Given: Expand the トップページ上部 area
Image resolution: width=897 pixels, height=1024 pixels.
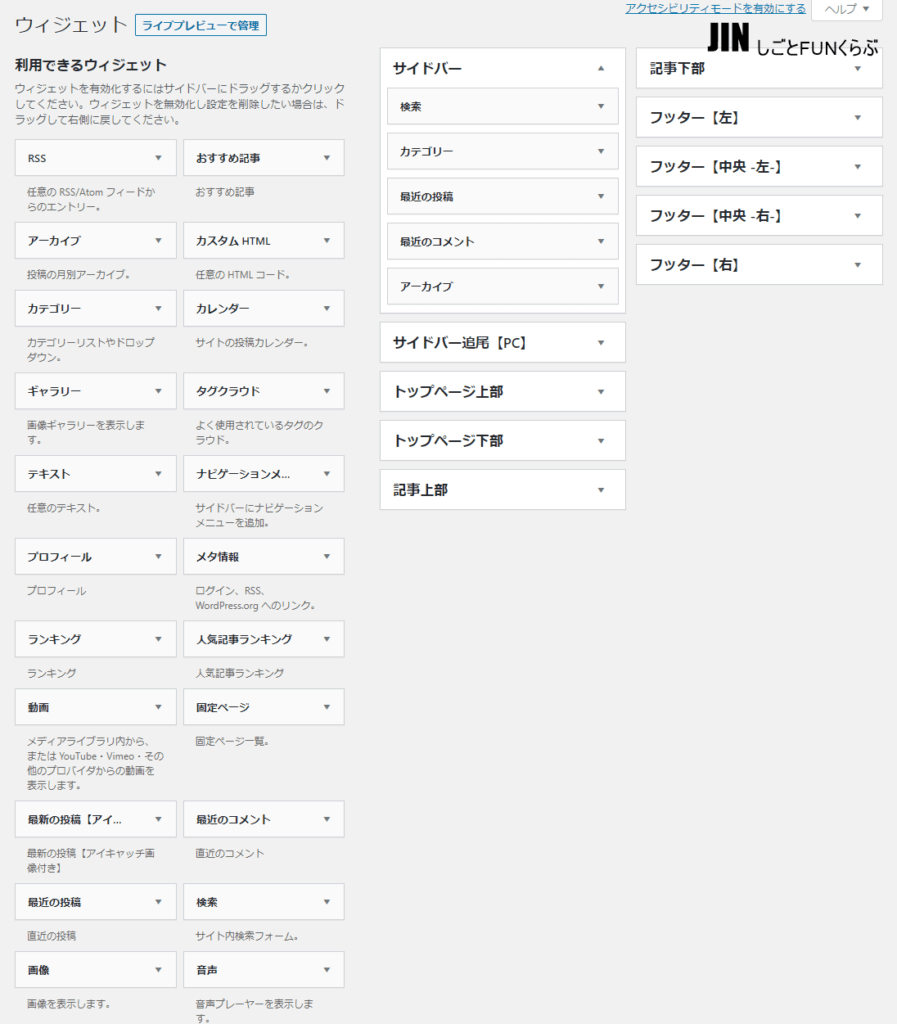Looking at the screenshot, I should pos(601,392).
